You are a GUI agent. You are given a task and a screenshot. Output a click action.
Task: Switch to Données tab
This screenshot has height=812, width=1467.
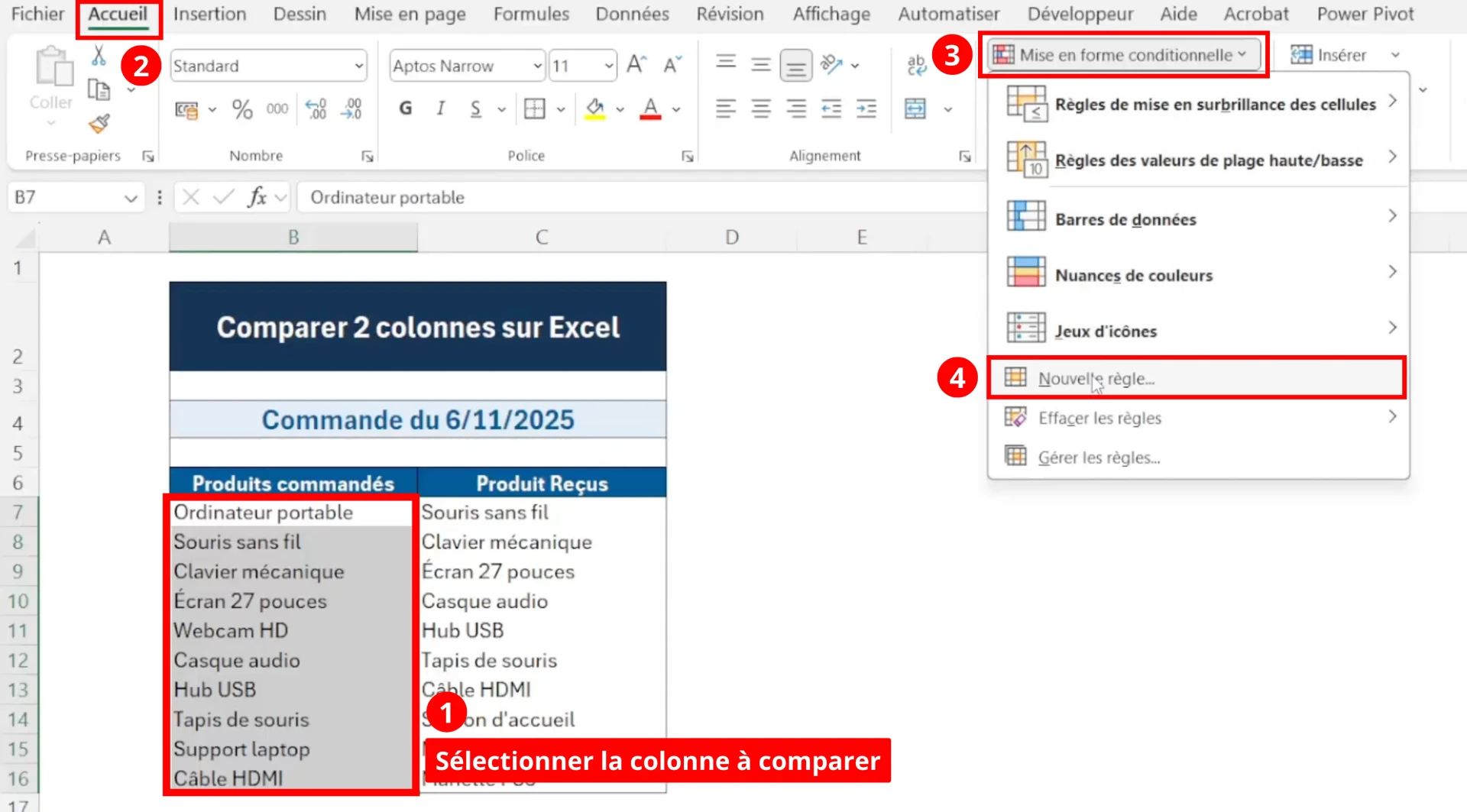click(x=632, y=14)
